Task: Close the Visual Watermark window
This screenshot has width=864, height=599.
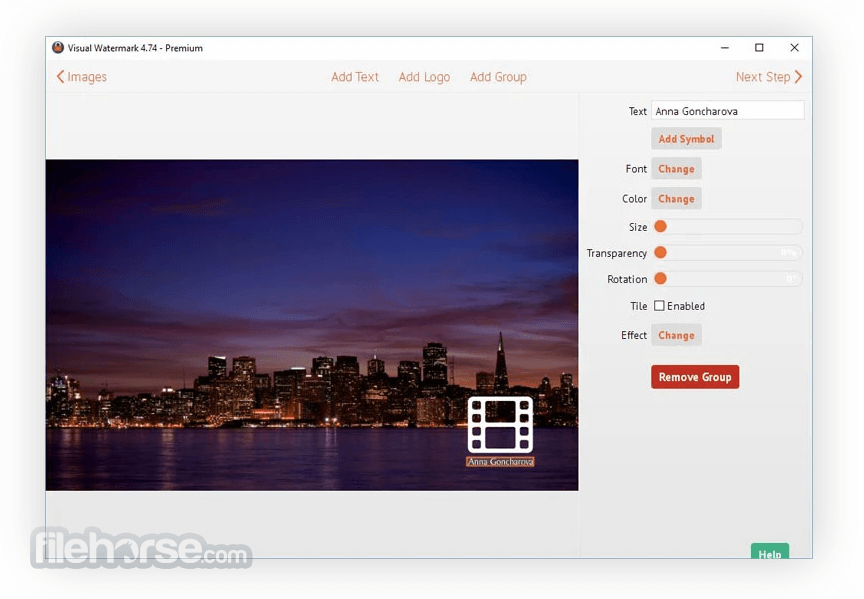Action: (x=794, y=48)
